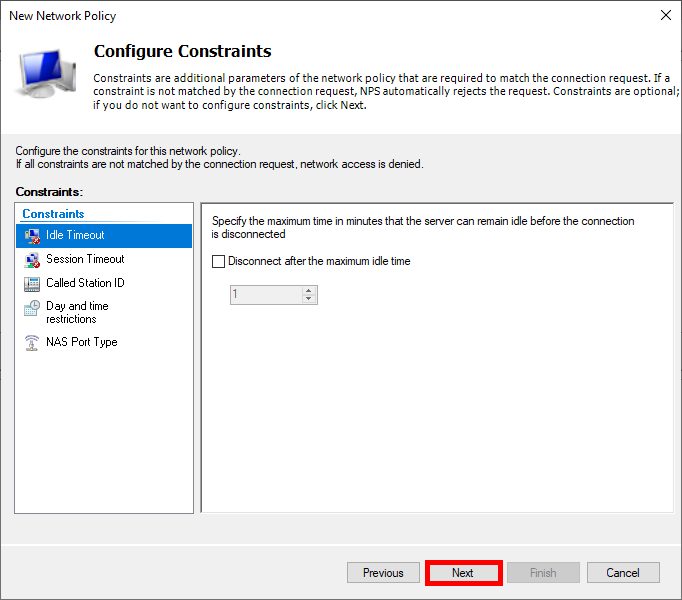This screenshot has width=682, height=600.
Task: Close the New Network Policy dialog
Action: coord(665,15)
